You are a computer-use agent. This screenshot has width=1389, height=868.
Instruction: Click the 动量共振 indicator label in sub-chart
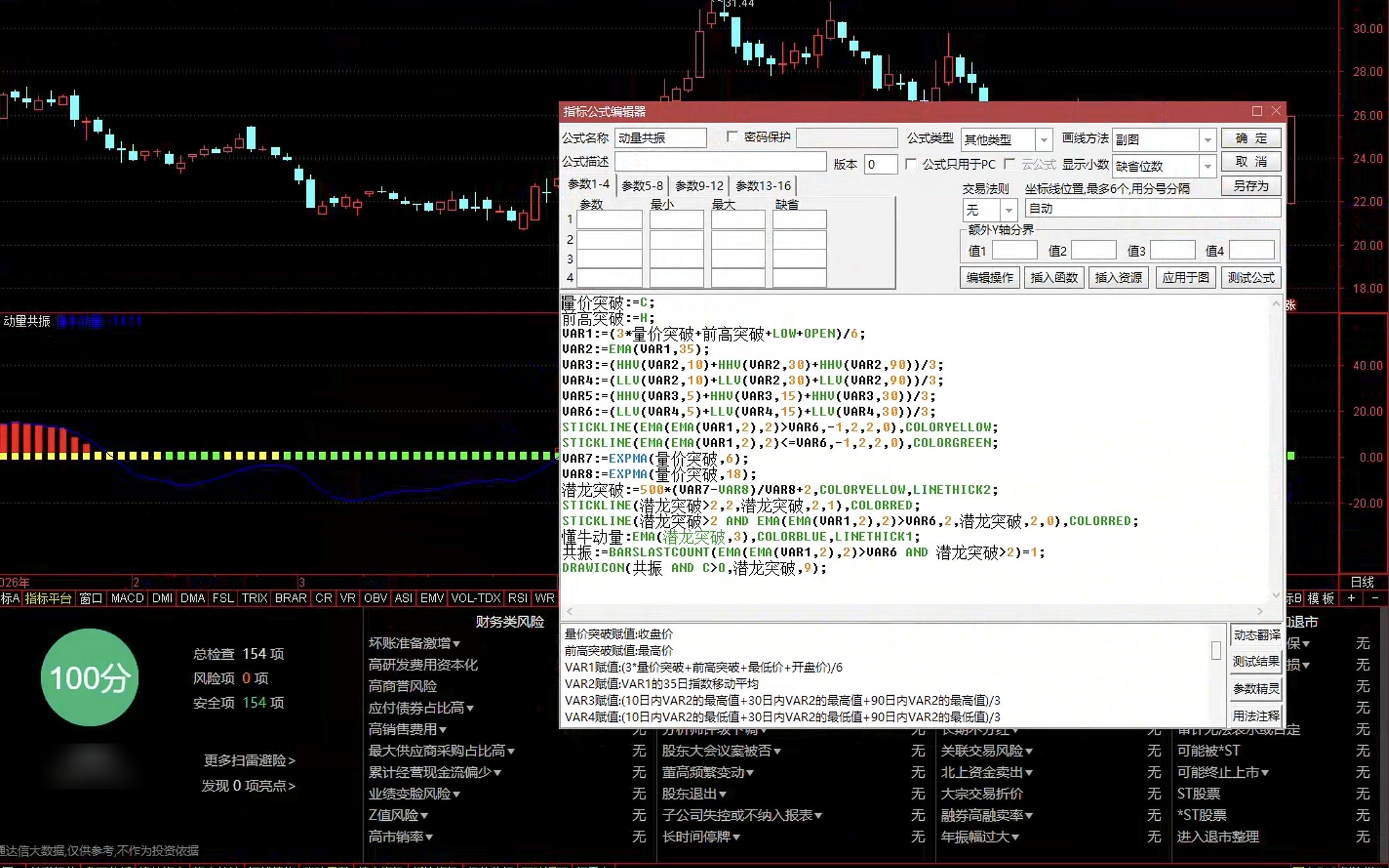(27, 321)
